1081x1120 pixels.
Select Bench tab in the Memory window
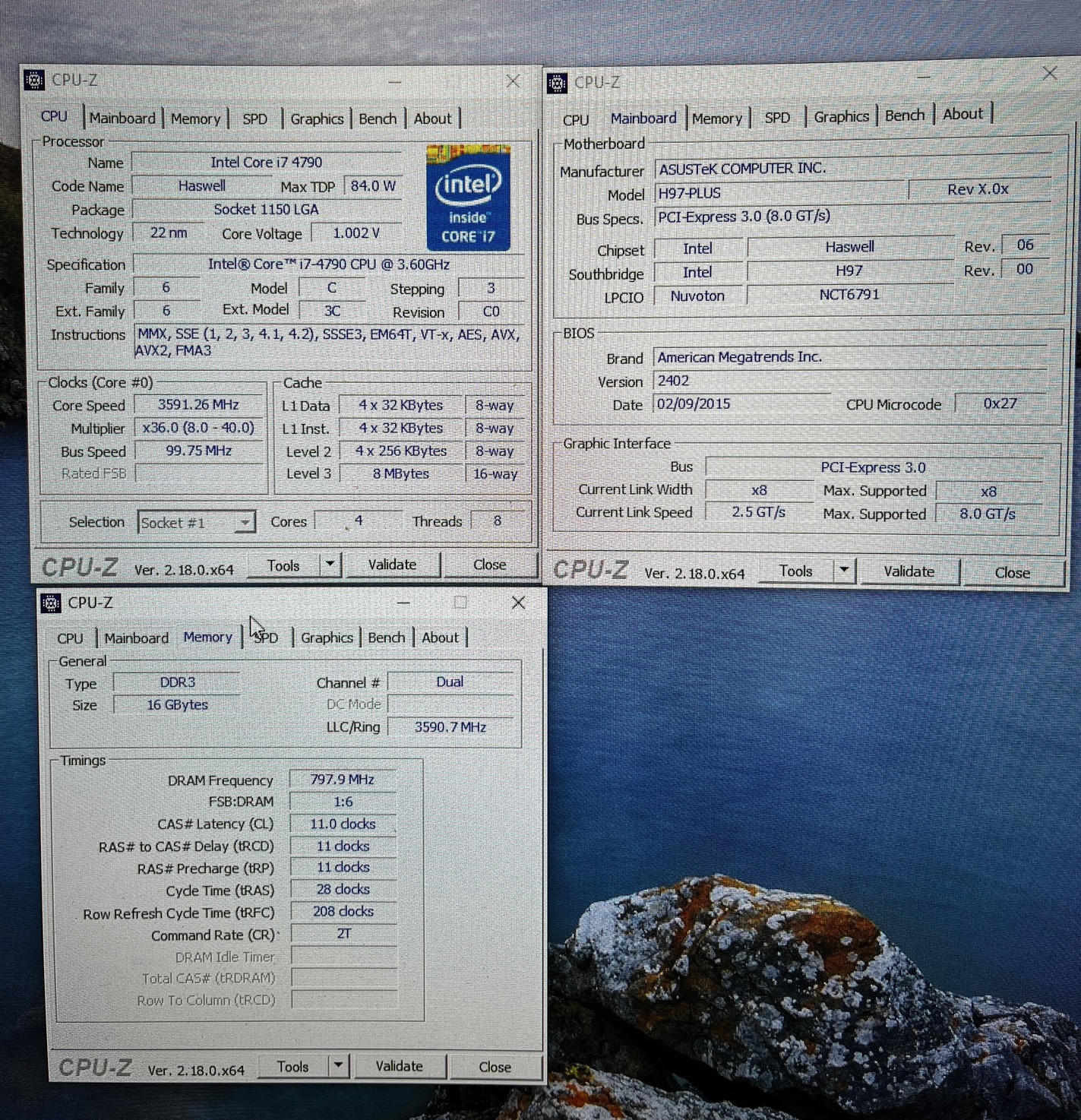386,638
